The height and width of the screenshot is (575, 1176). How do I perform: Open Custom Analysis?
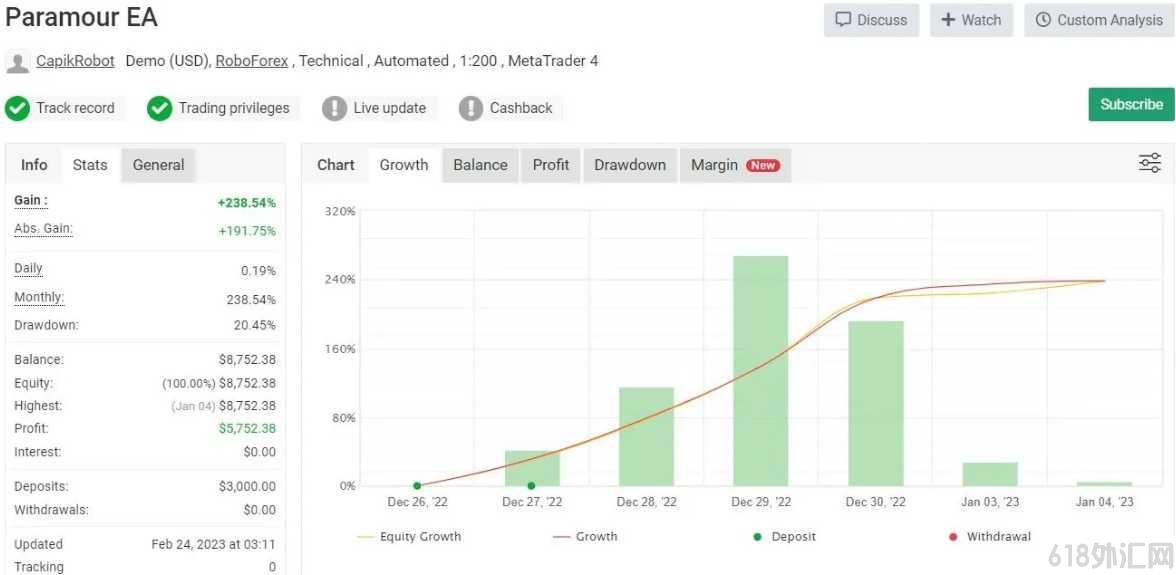1099,20
